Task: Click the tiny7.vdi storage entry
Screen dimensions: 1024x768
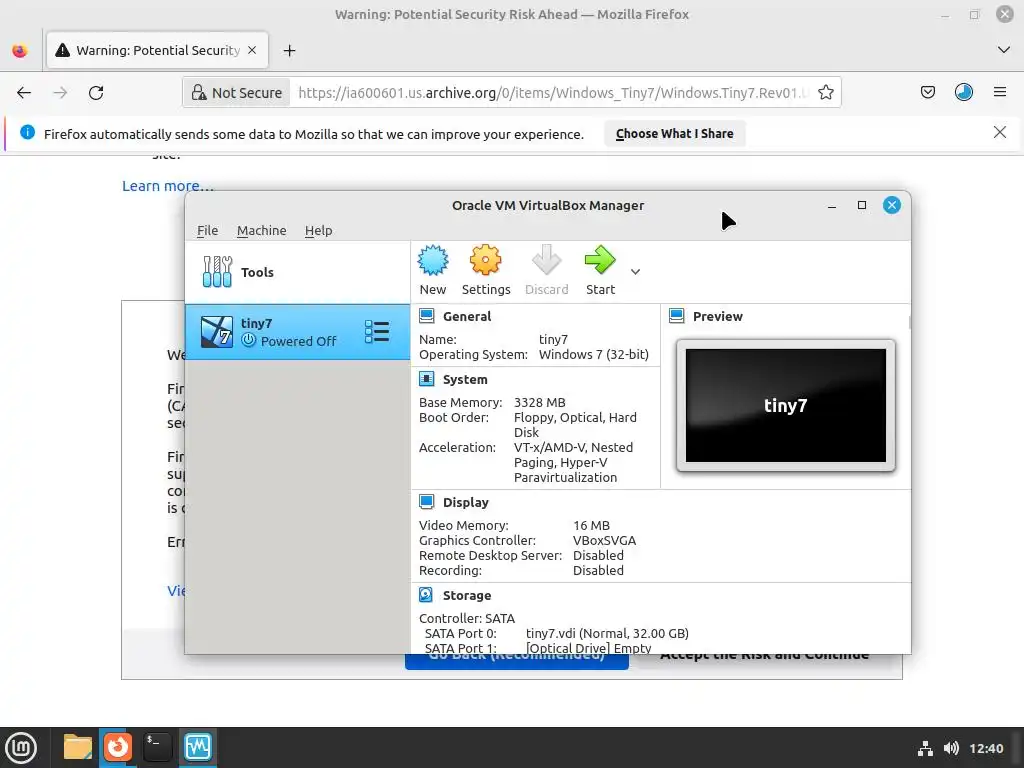Action: 607,633
